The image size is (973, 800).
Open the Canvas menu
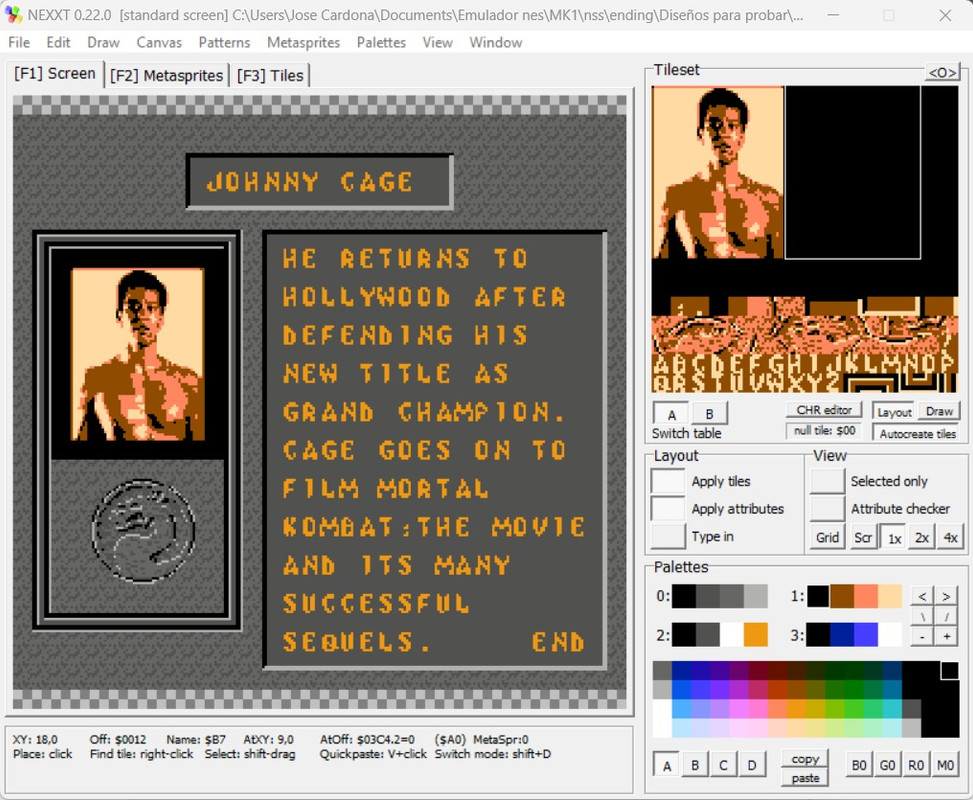coord(159,42)
